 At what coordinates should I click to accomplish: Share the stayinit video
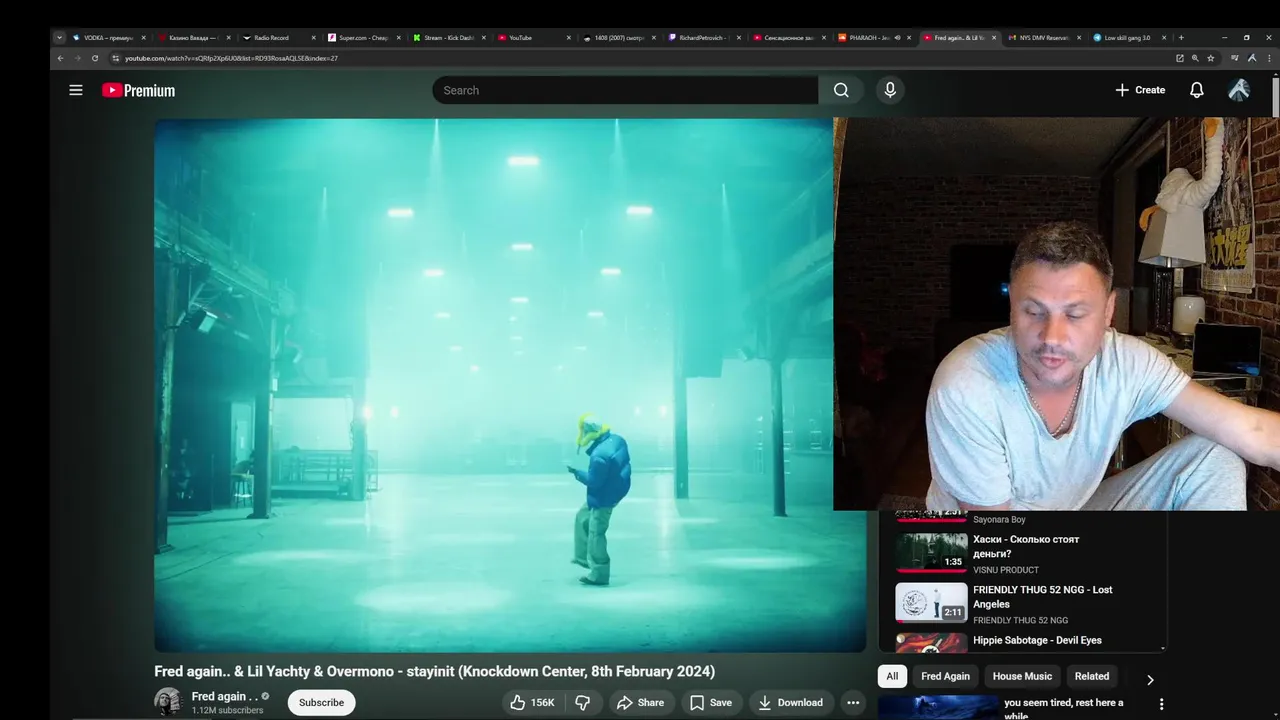point(640,703)
